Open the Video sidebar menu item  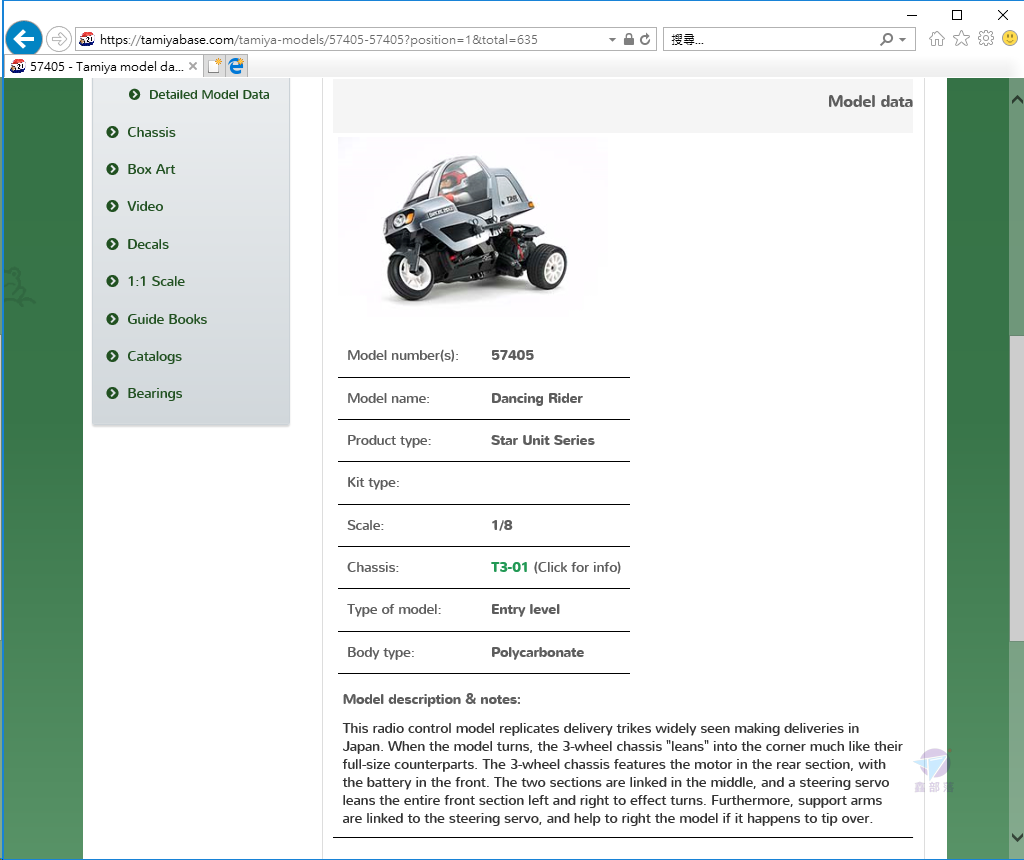145,207
